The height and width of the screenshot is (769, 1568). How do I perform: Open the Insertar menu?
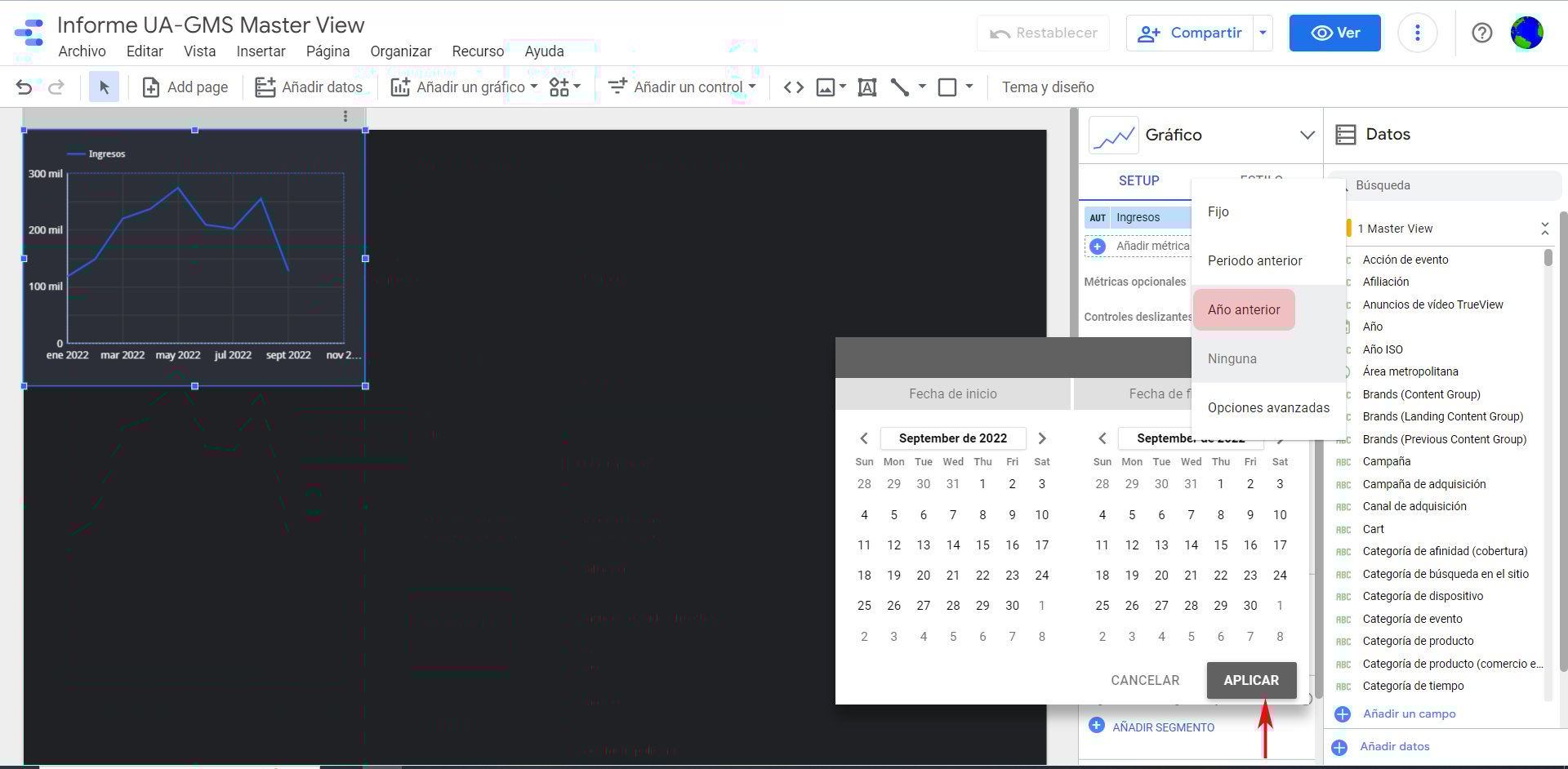click(x=261, y=51)
